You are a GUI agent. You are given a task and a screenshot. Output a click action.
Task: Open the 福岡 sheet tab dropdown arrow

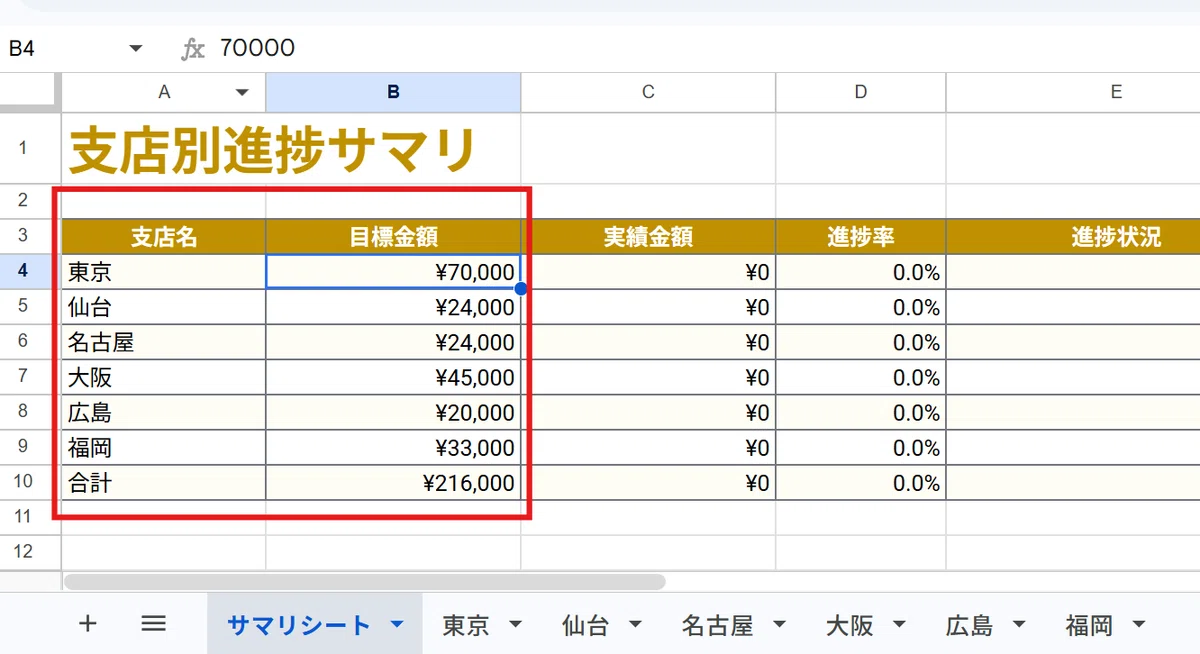point(1139,625)
